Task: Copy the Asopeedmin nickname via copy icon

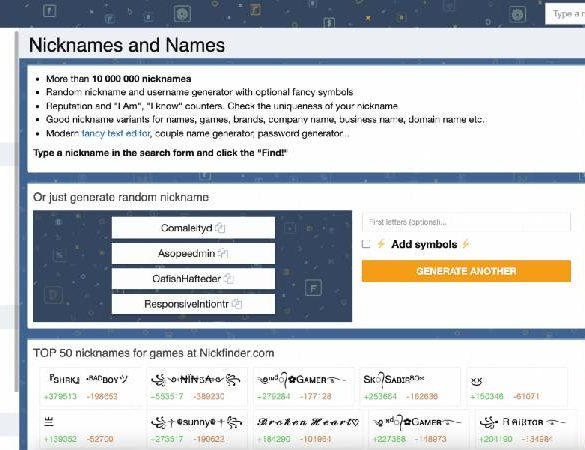Action: pos(223,253)
